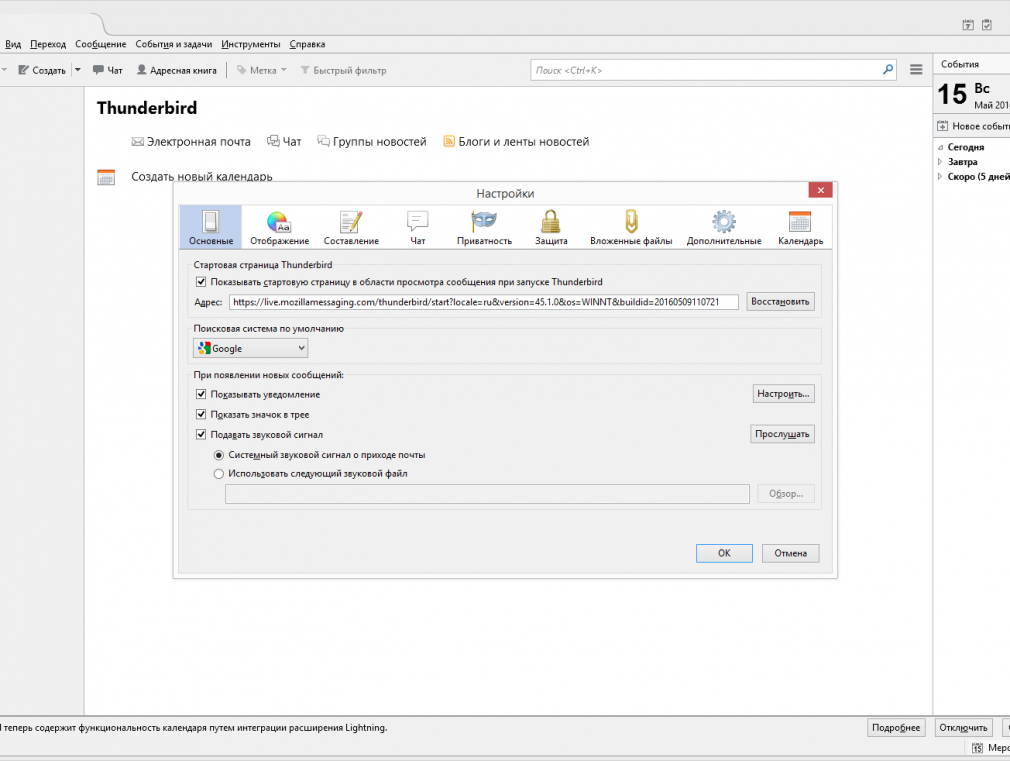Open the Основные settings tab
This screenshot has width=1010, height=761.
pyautogui.click(x=211, y=227)
